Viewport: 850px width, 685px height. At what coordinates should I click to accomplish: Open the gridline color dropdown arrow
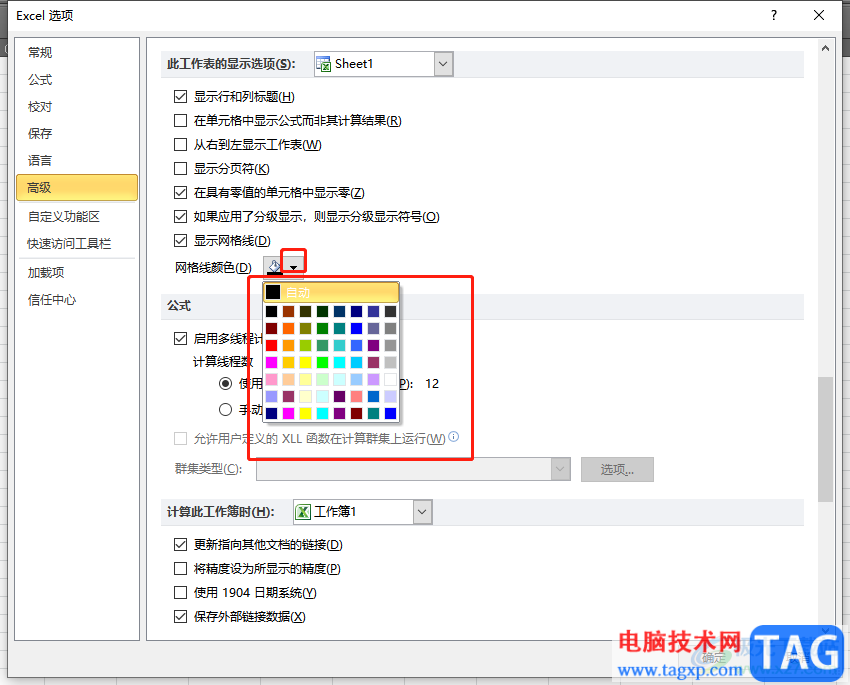pos(293,267)
